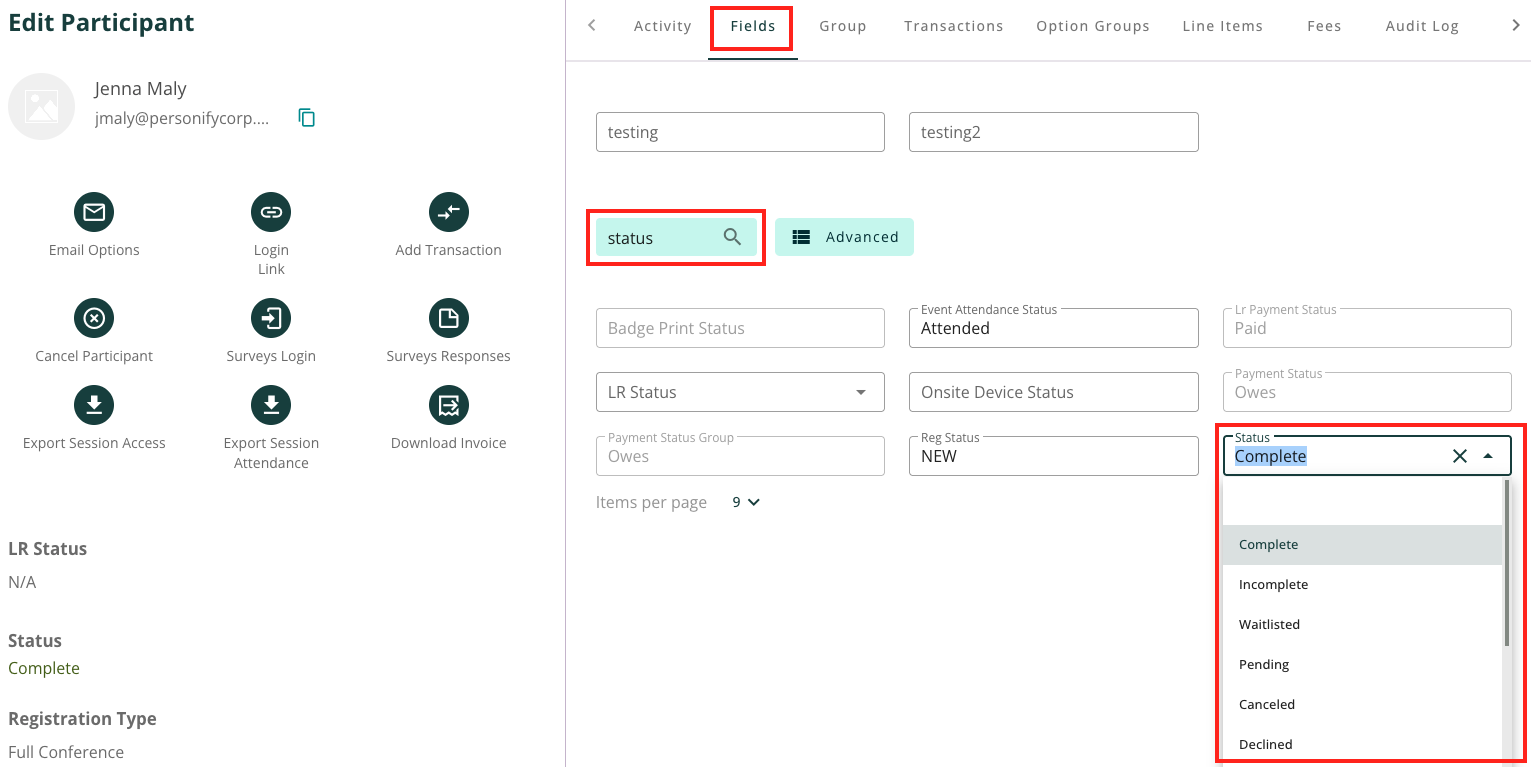Click the Event Attendance Status field
Image resolution: width=1531 pixels, height=767 pixels.
[1053, 328]
